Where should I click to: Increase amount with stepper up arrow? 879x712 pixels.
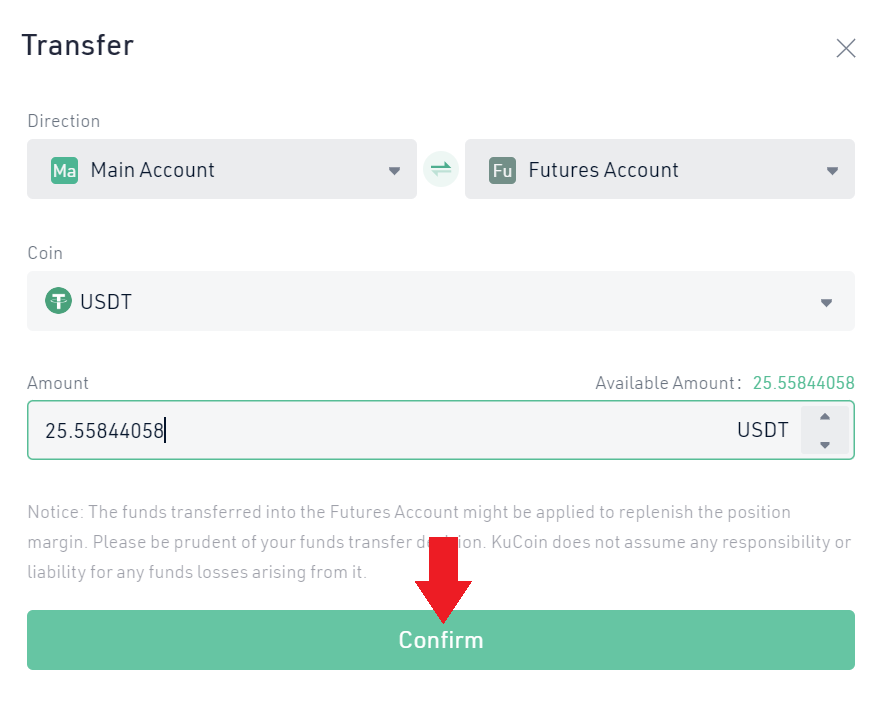(825, 417)
